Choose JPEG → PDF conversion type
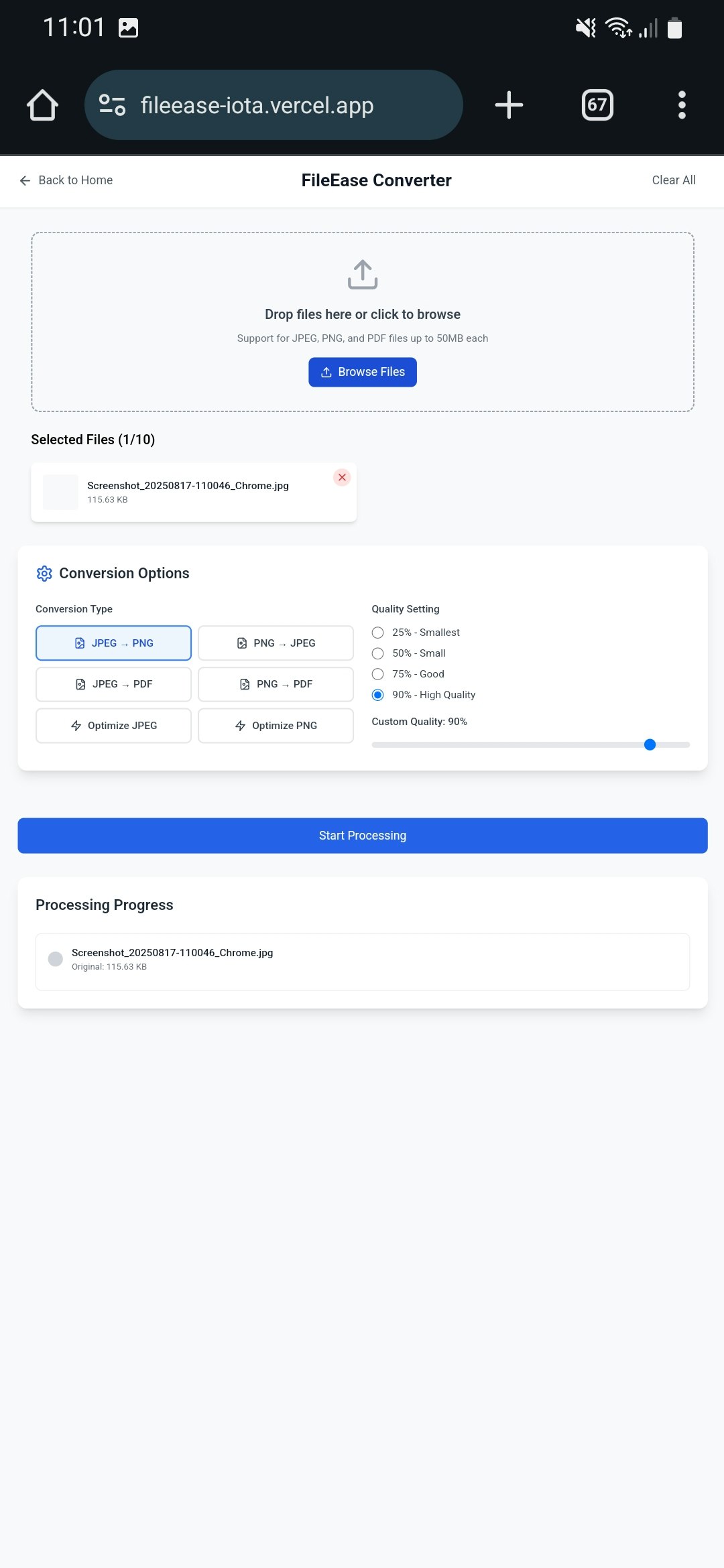724x1568 pixels. pyautogui.click(x=113, y=684)
